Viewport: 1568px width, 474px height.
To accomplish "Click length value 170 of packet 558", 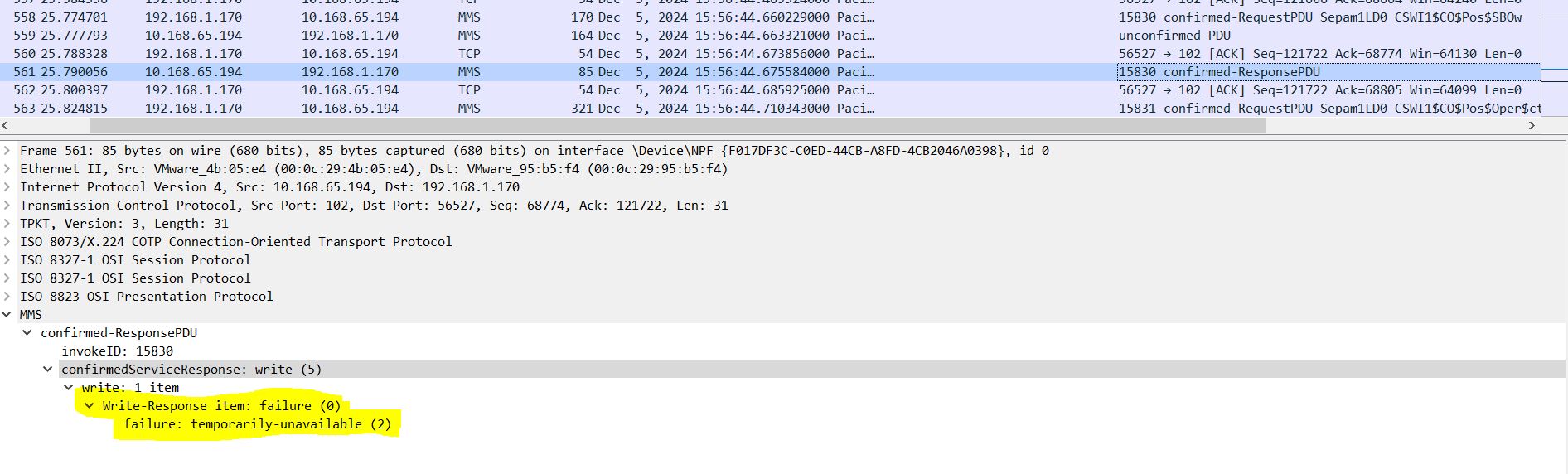I will pos(583,17).
